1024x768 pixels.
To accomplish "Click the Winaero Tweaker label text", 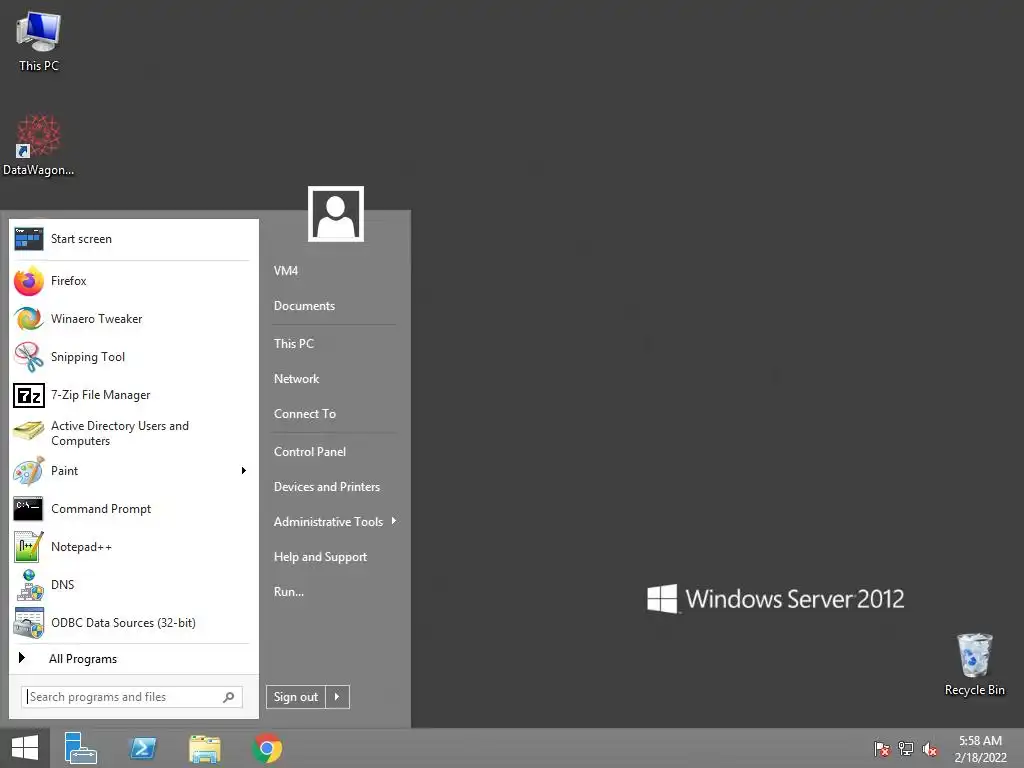I will (97, 319).
